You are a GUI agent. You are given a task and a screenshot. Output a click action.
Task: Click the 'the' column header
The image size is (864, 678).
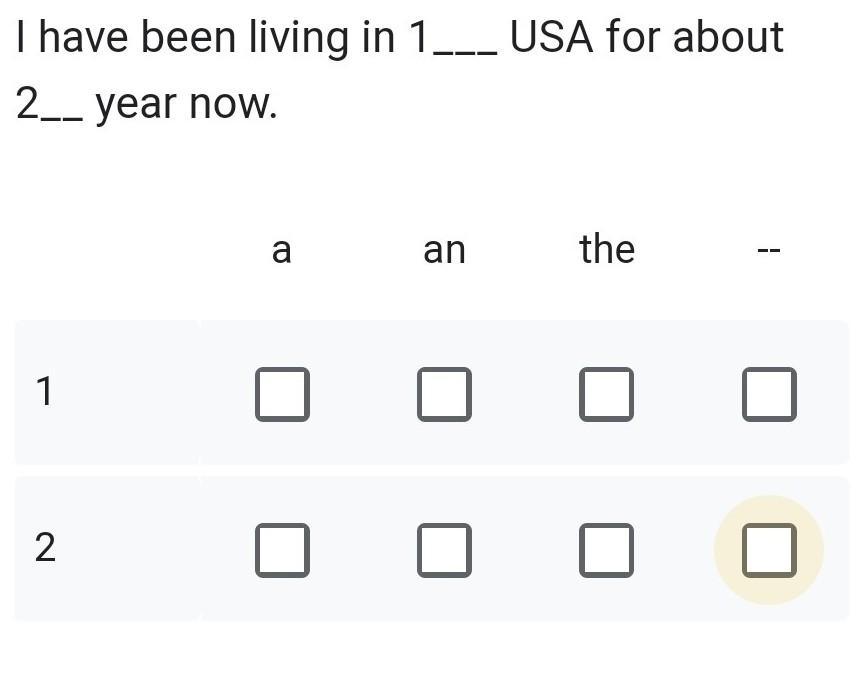(607, 248)
